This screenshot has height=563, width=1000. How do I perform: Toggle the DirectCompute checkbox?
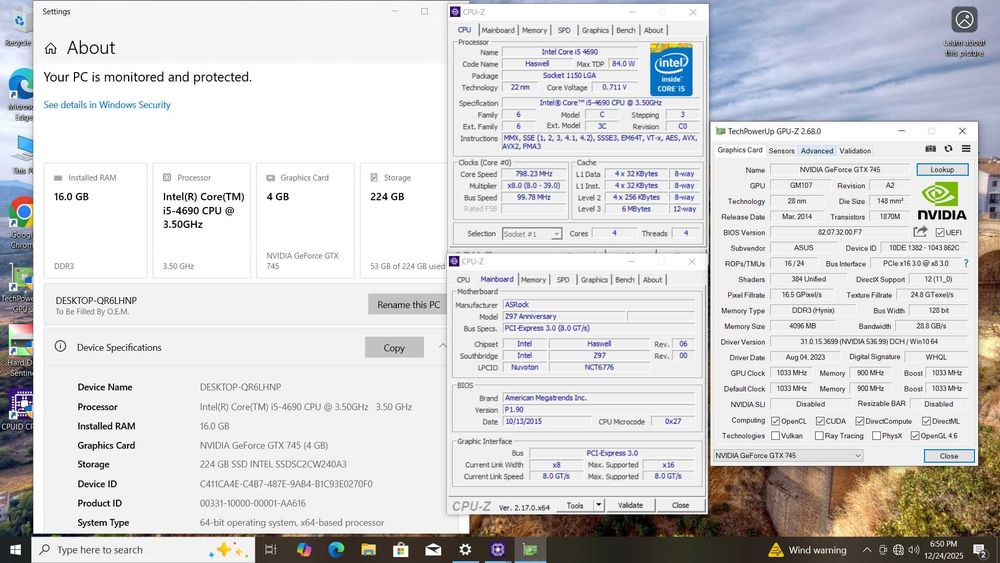860,421
